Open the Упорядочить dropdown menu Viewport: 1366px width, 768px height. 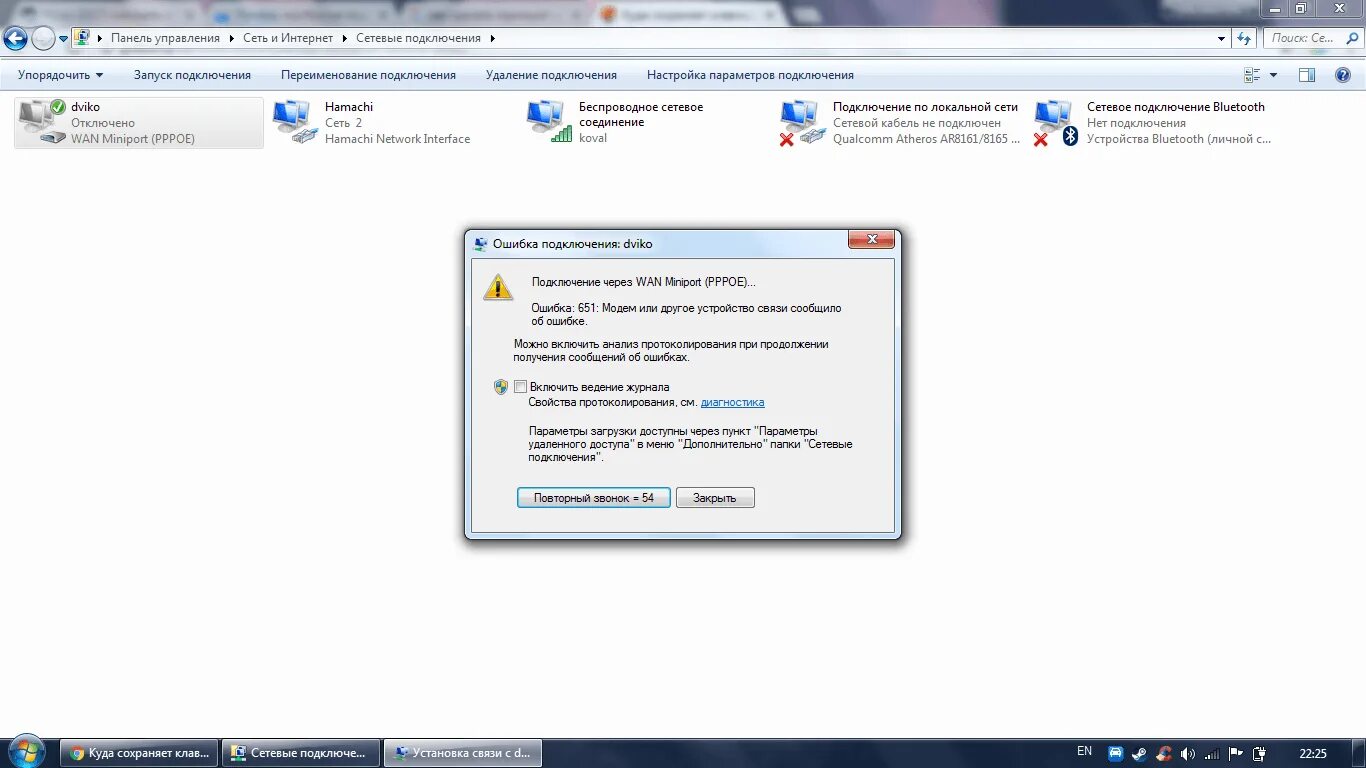[x=60, y=75]
